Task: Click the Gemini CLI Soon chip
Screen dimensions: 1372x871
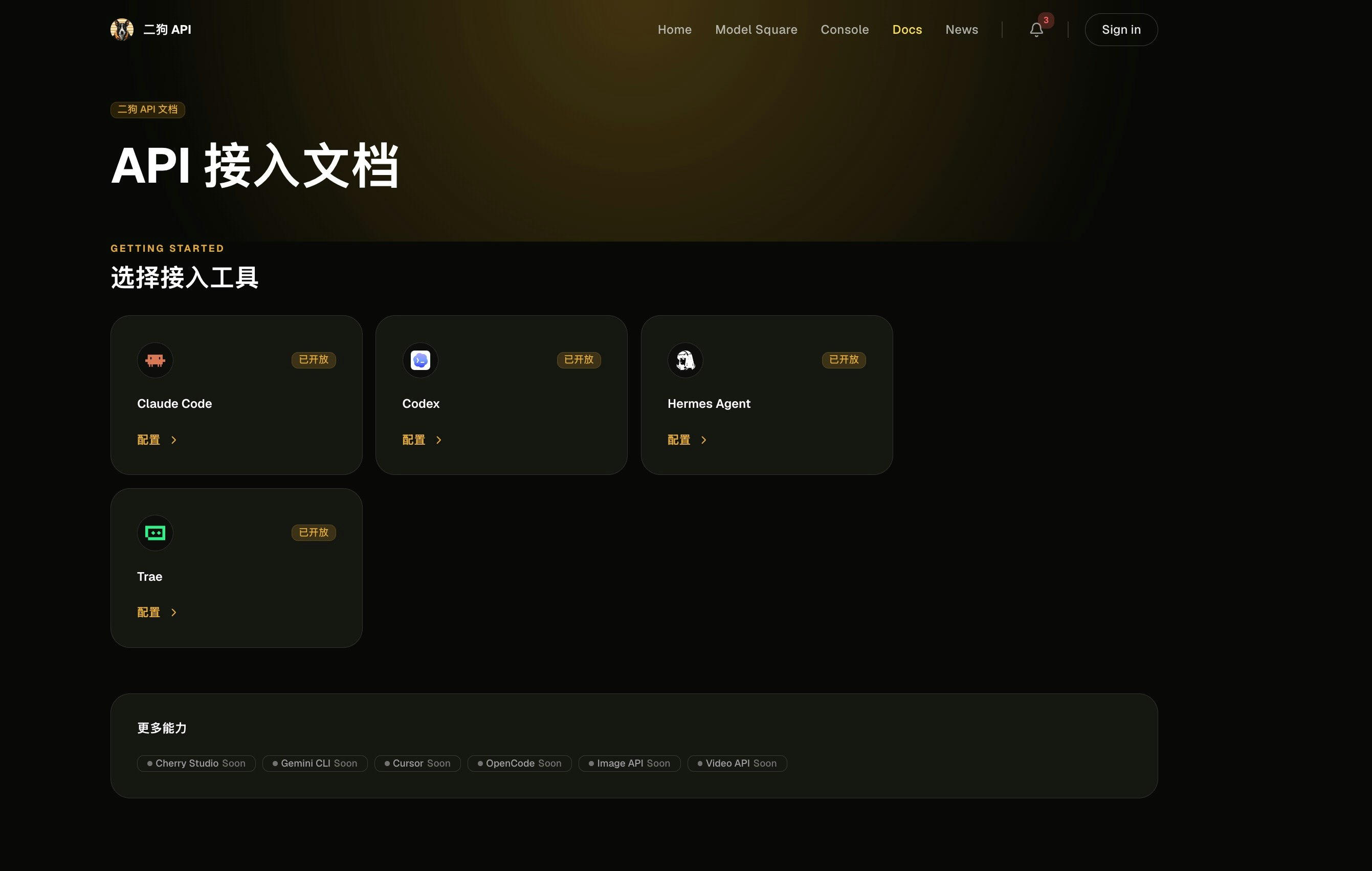Action: pos(315,764)
